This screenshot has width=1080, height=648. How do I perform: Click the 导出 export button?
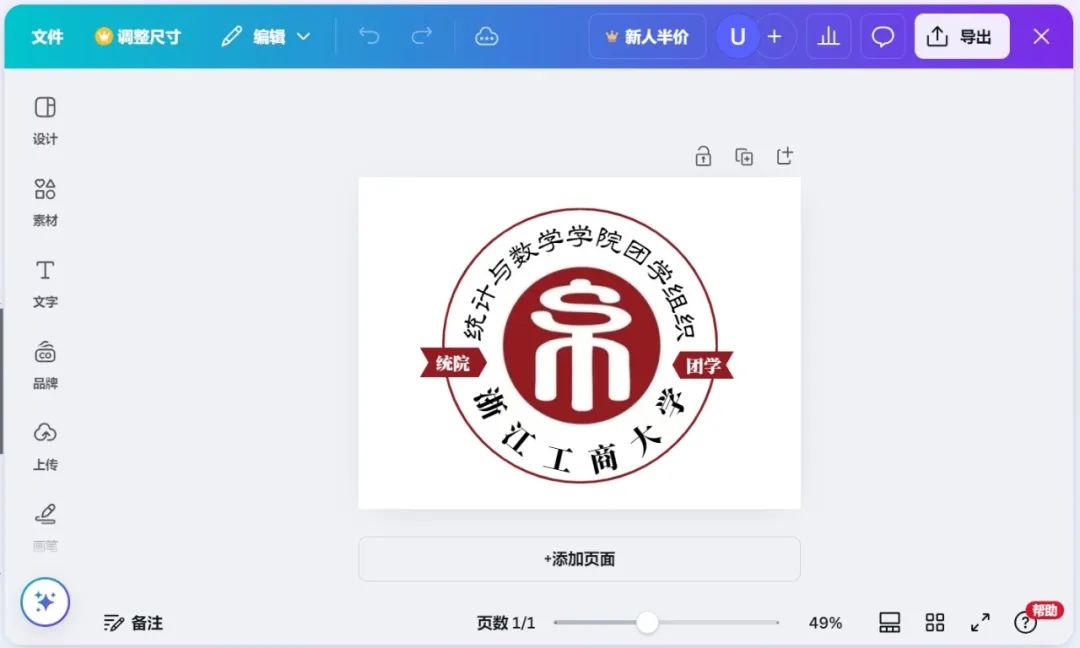[x=961, y=35]
